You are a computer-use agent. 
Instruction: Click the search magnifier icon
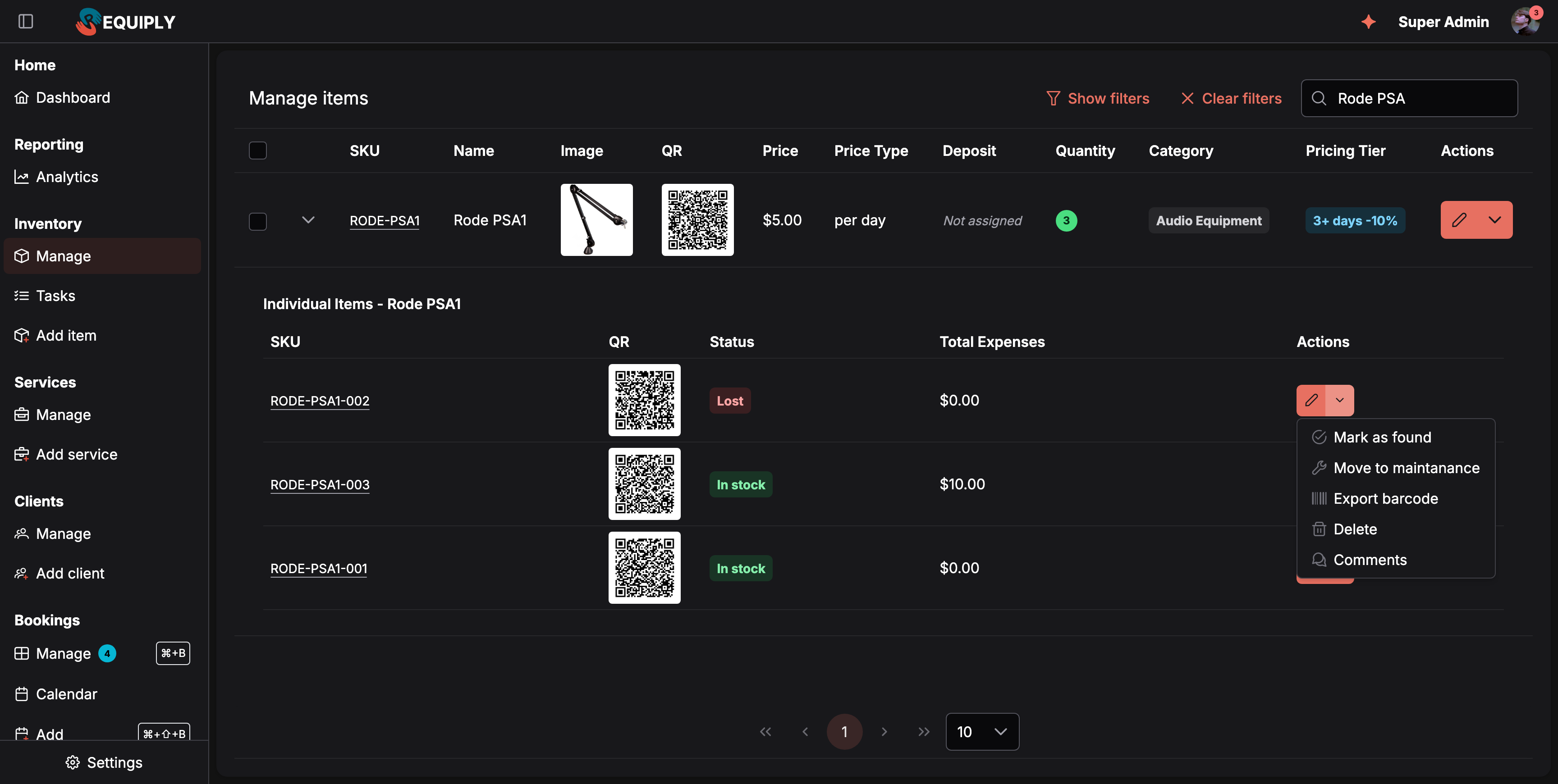(x=1319, y=99)
